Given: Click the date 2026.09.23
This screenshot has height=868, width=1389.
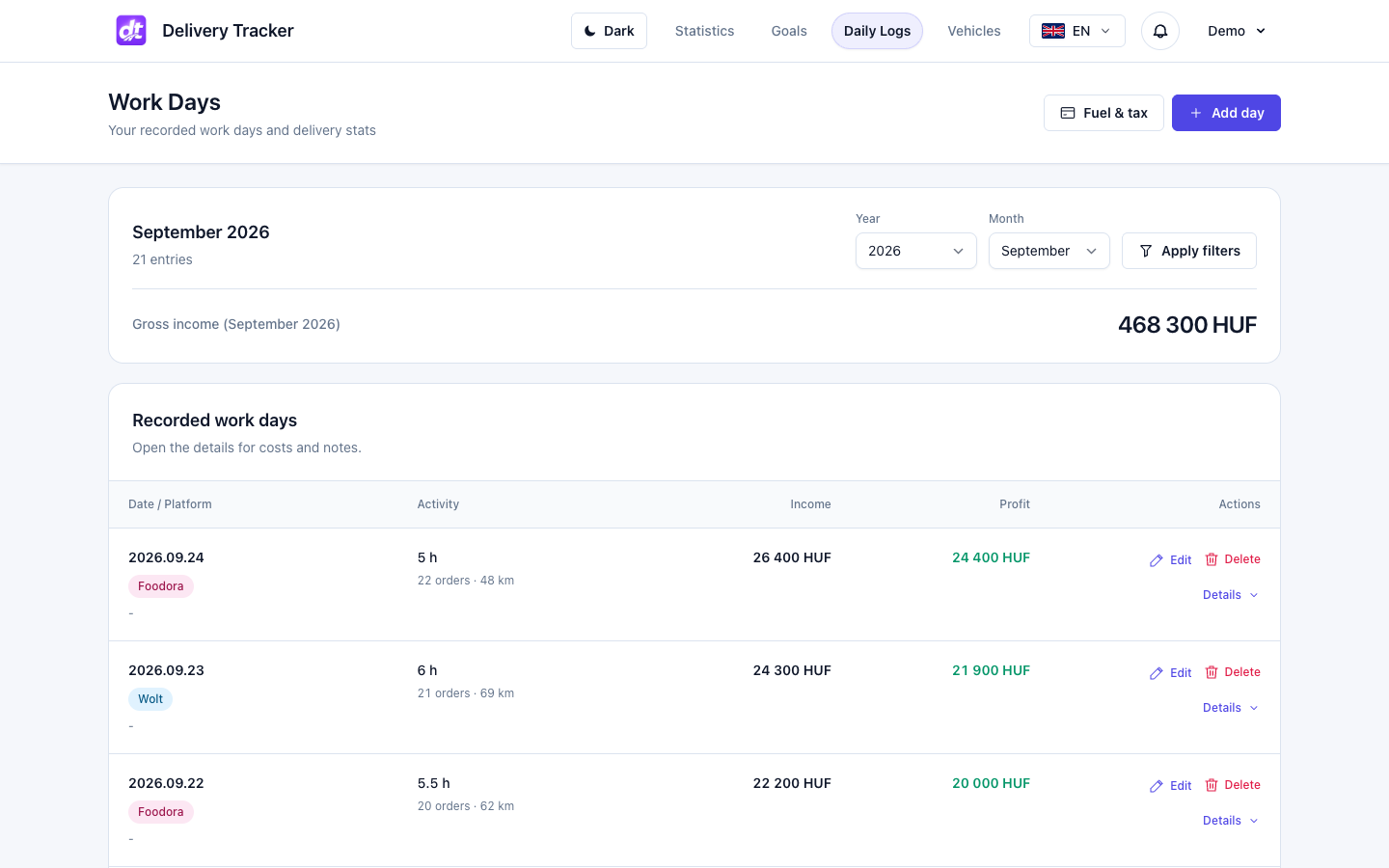Looking at the screenshot, I should coord(166,670).
